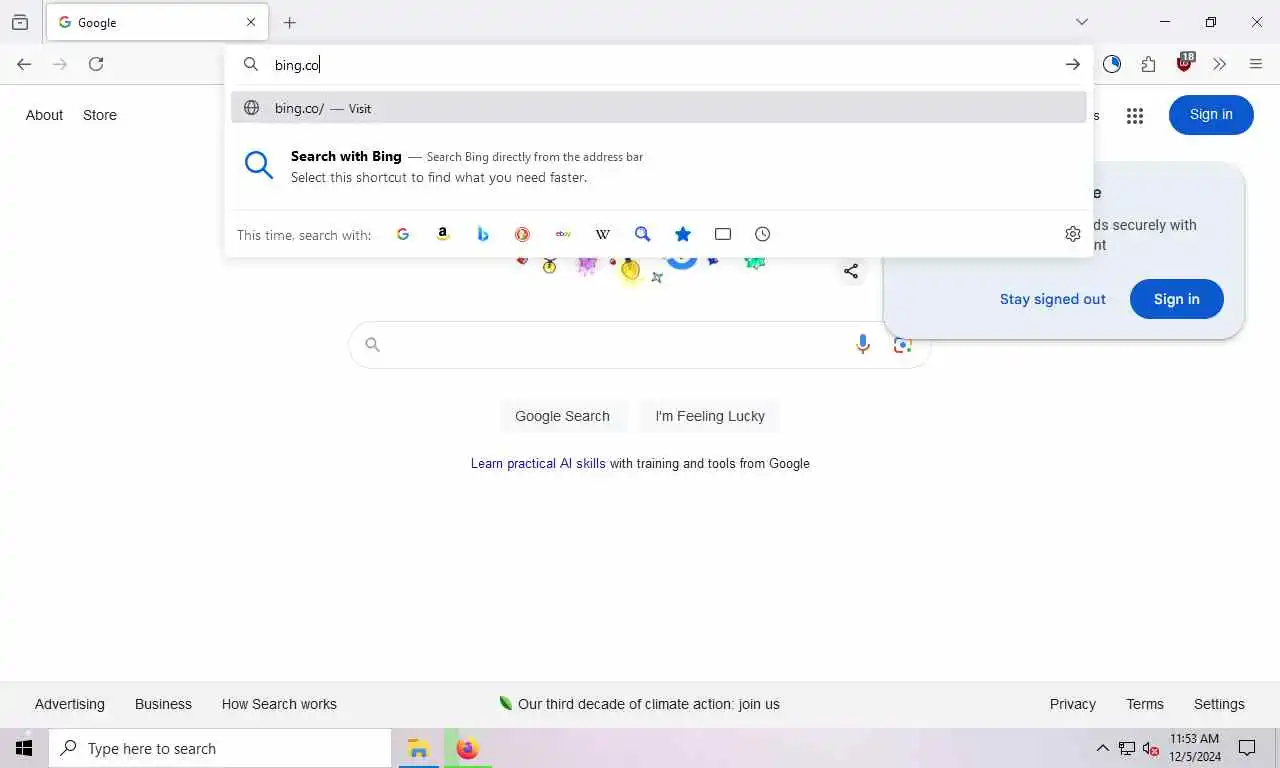
Task: Search this time with Bing
Action: 483,234
